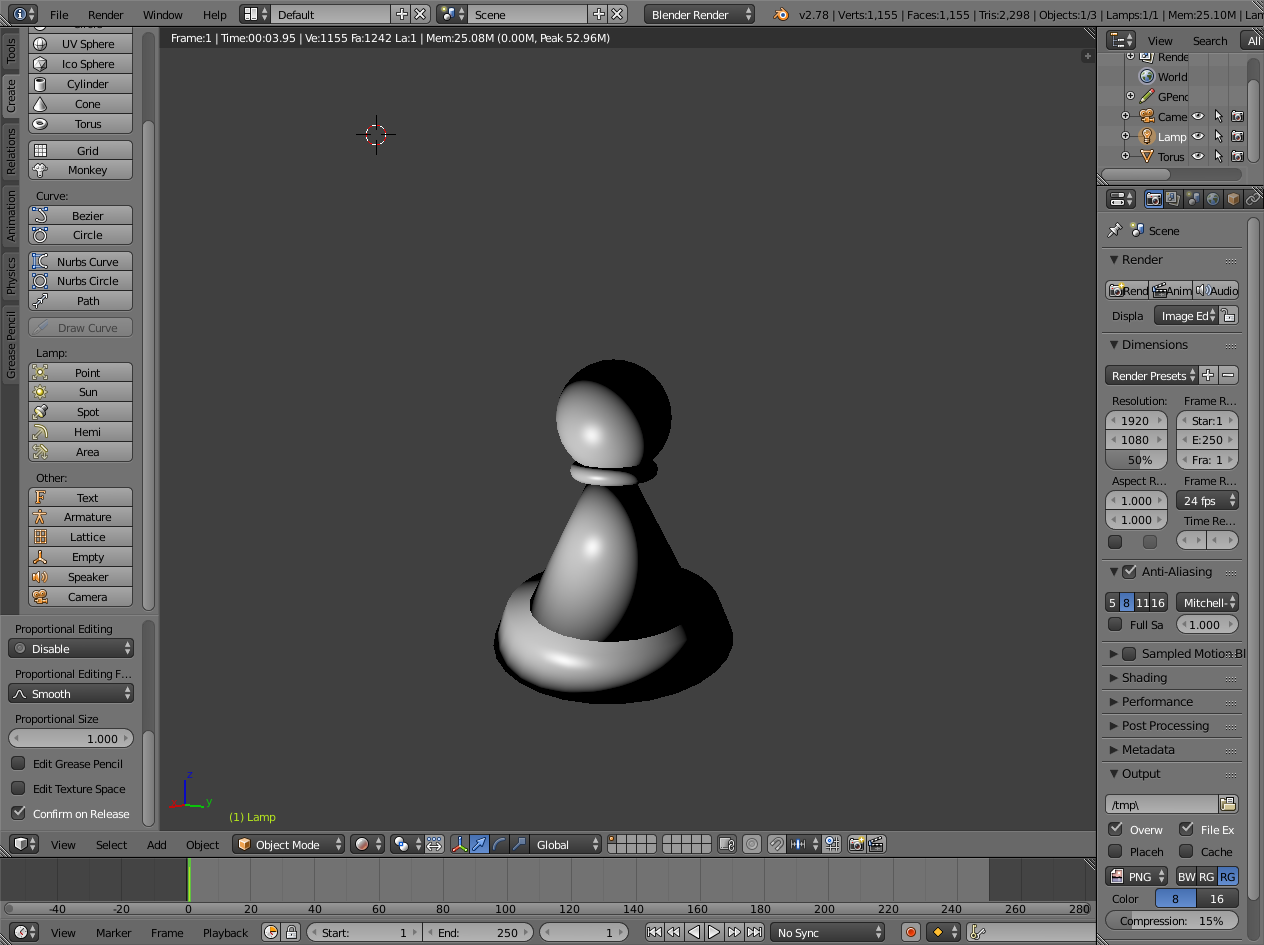Click the play animation button
This screenshot has width=1264, height=945.
714,932
